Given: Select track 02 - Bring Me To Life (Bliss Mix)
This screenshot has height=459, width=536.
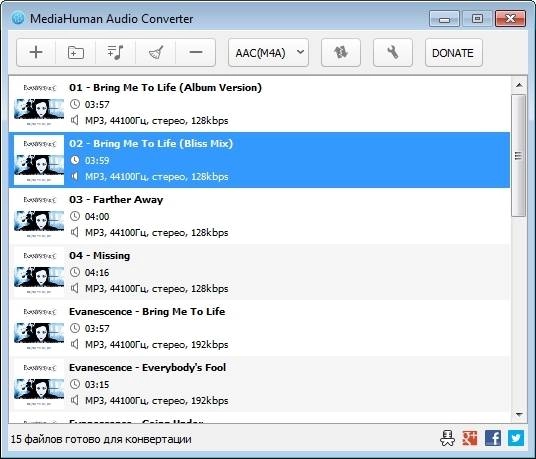Looking at the screenshot, I should tap(259, 160).
